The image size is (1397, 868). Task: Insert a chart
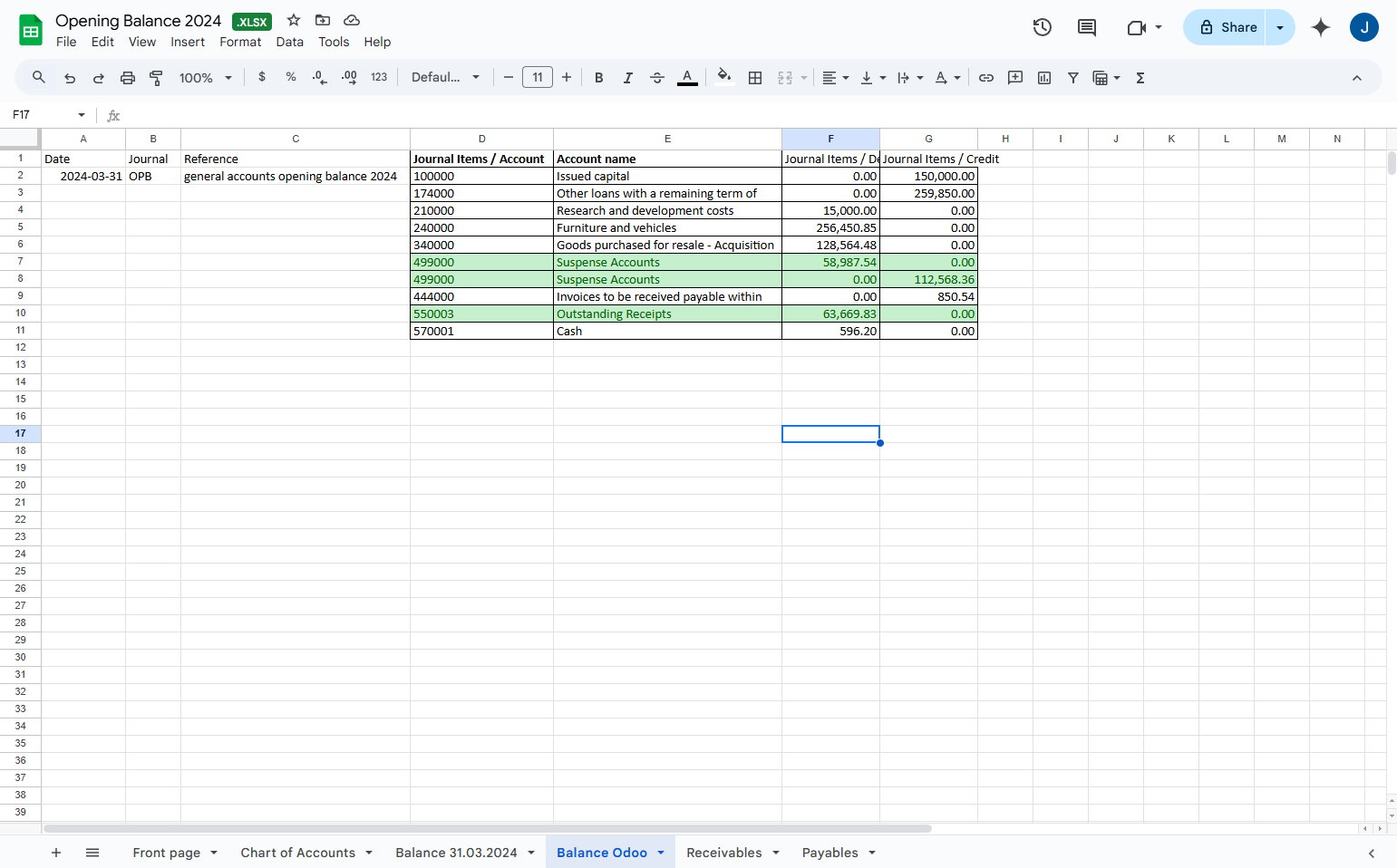1044,78
